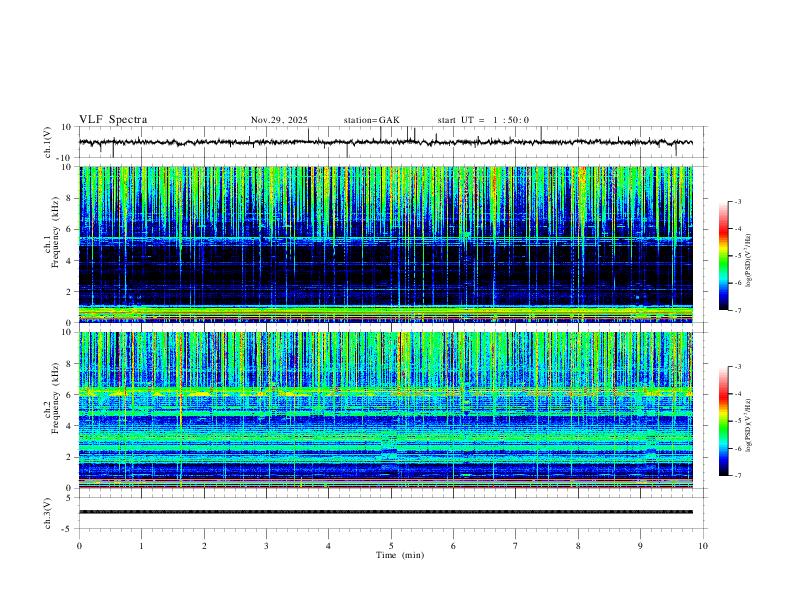The width and height of the screenshot is (792, 612).
Task: Click the ch.3 voltage black band trace
Action: [x=386, y=512]
